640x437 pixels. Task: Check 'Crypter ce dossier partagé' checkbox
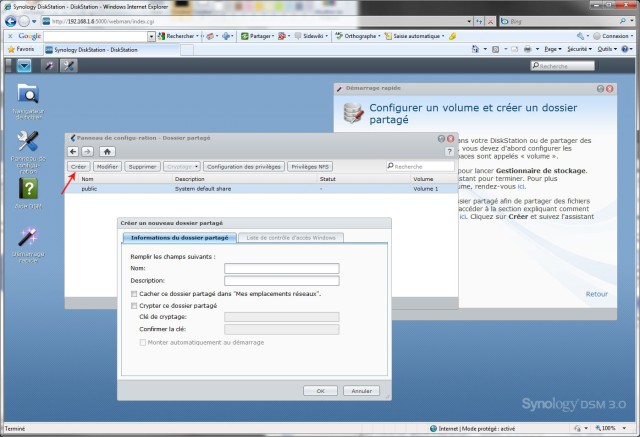(x=134, y=306)
